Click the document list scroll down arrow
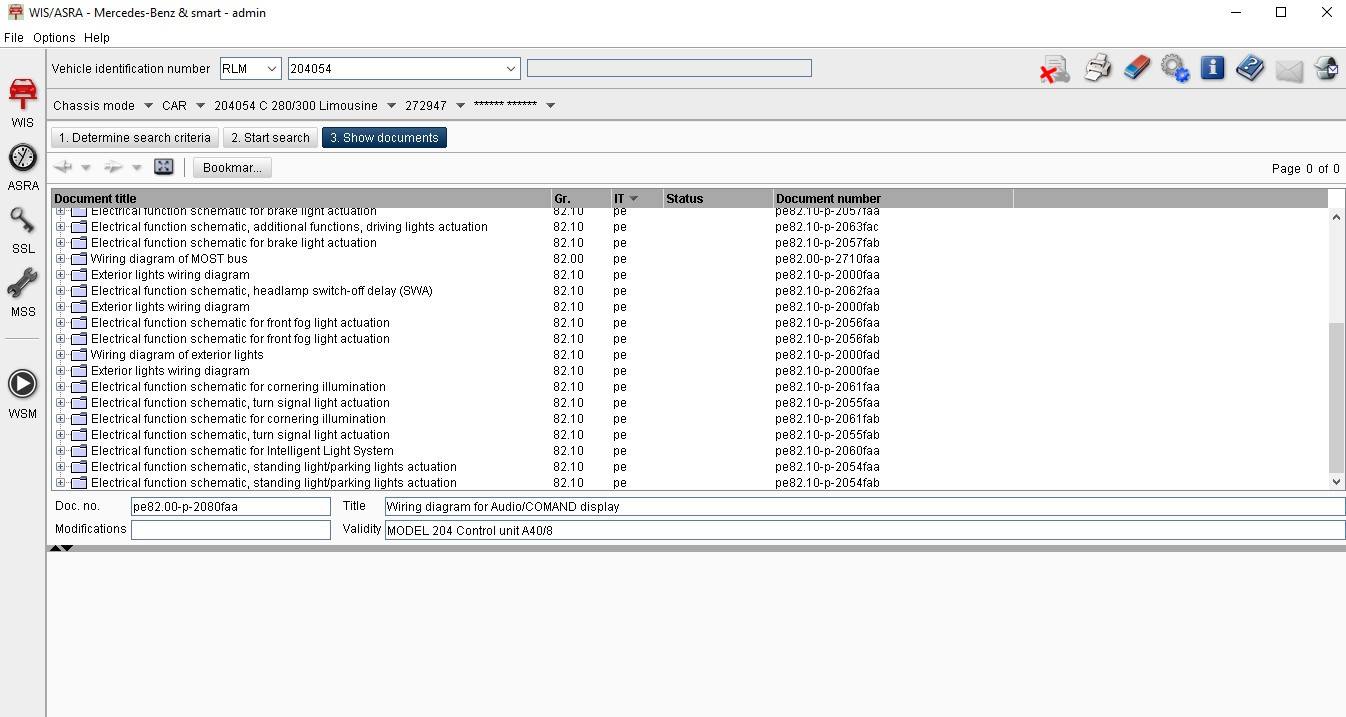 [x=1336, y=482]
